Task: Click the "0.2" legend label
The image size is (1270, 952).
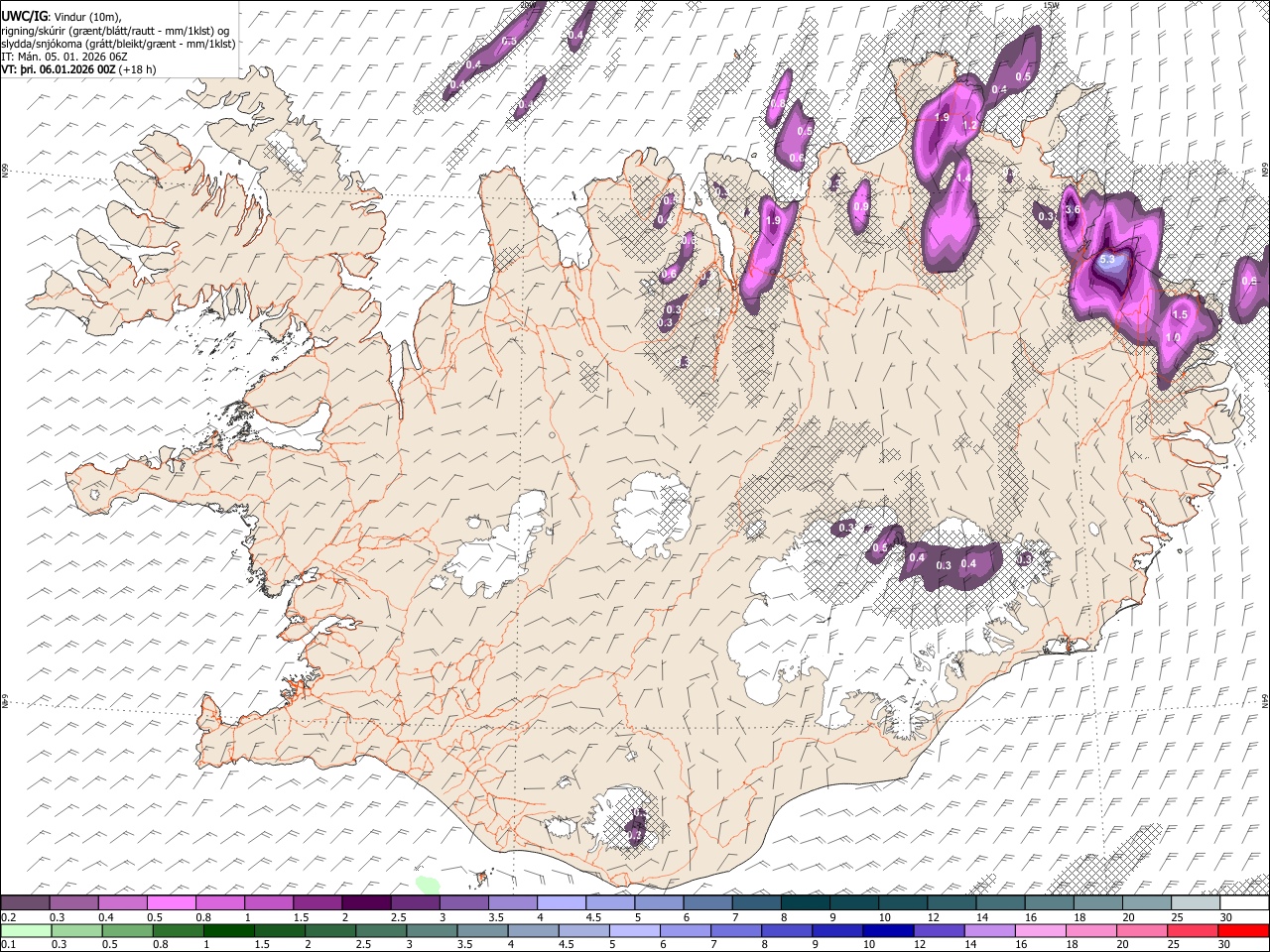Action: click(x=9, y=917)
